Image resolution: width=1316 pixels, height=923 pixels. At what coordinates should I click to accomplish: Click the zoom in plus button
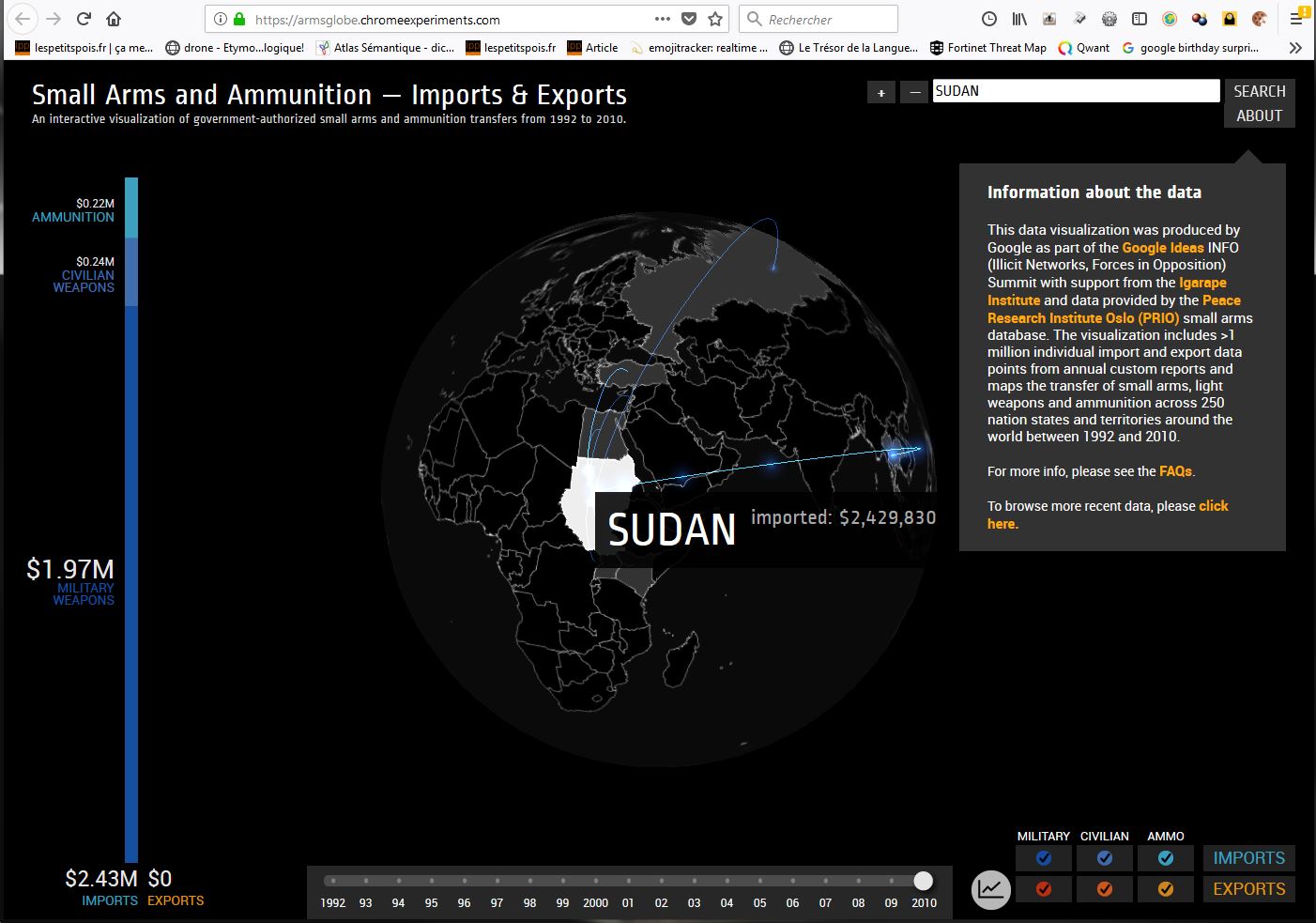point(880,92)
